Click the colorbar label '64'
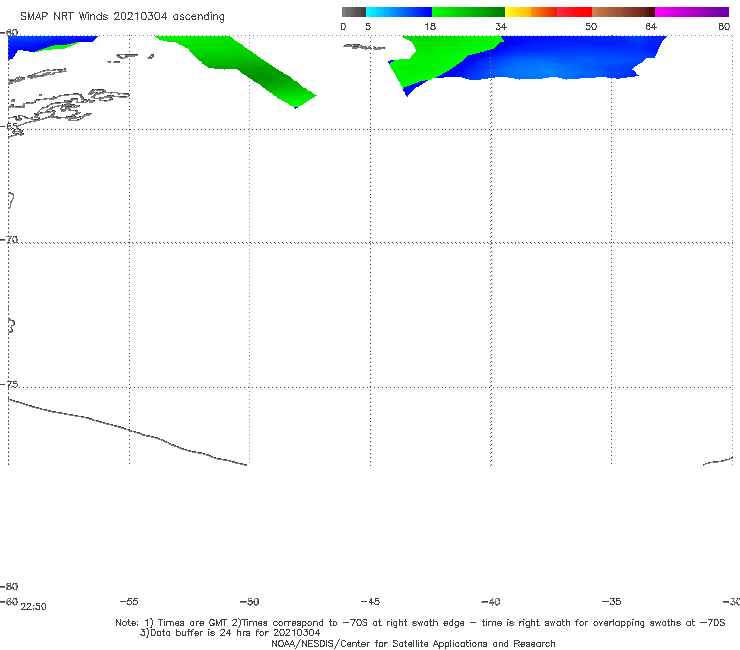The width and height of the screenshot is (740, 650). pos(651,27)
